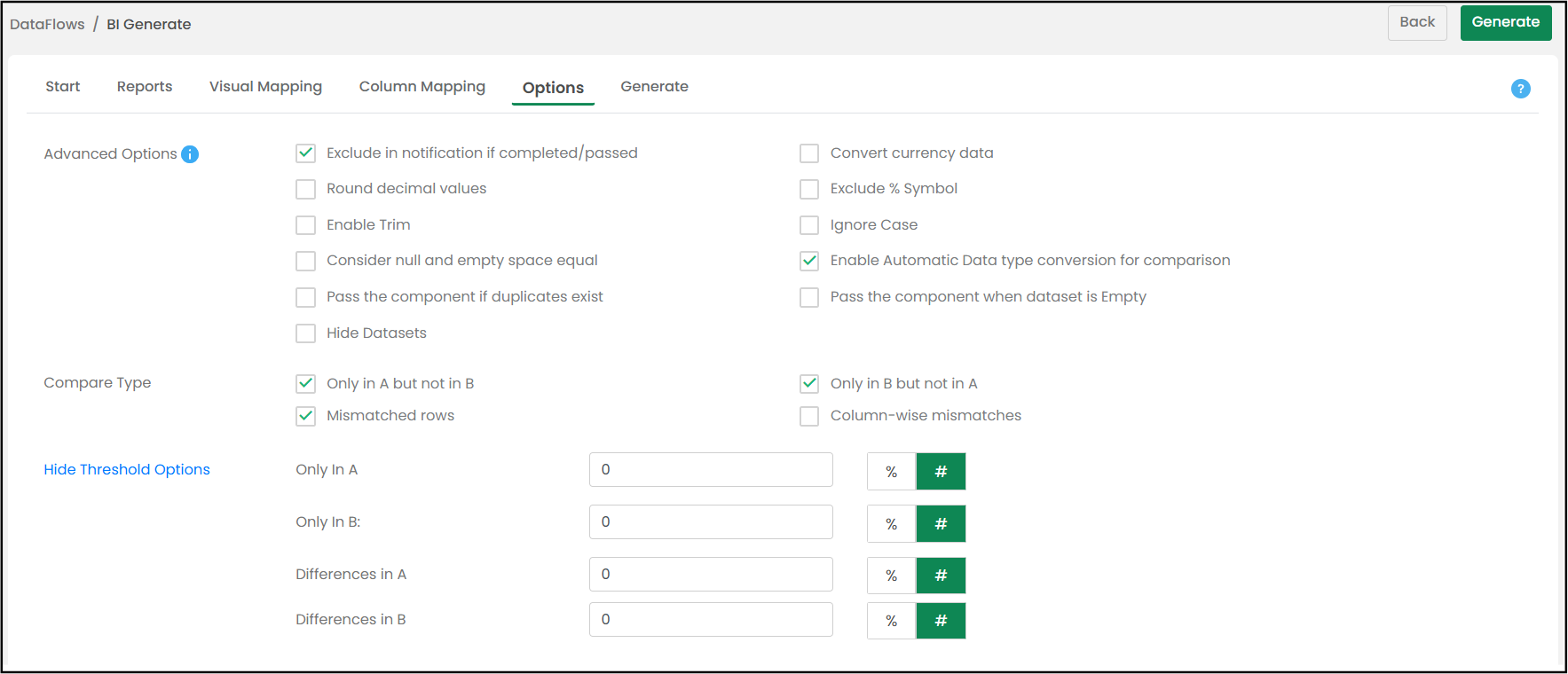Screen dimensions: 1568x674
Task: Switch Only In A threshold to percent
Action: coord(892,472)
